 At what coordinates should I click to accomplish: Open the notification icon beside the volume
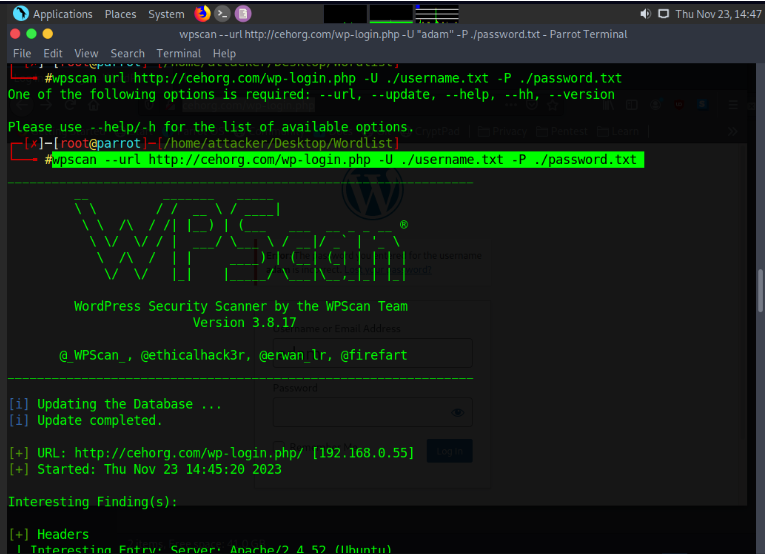[x=663, y=14]
